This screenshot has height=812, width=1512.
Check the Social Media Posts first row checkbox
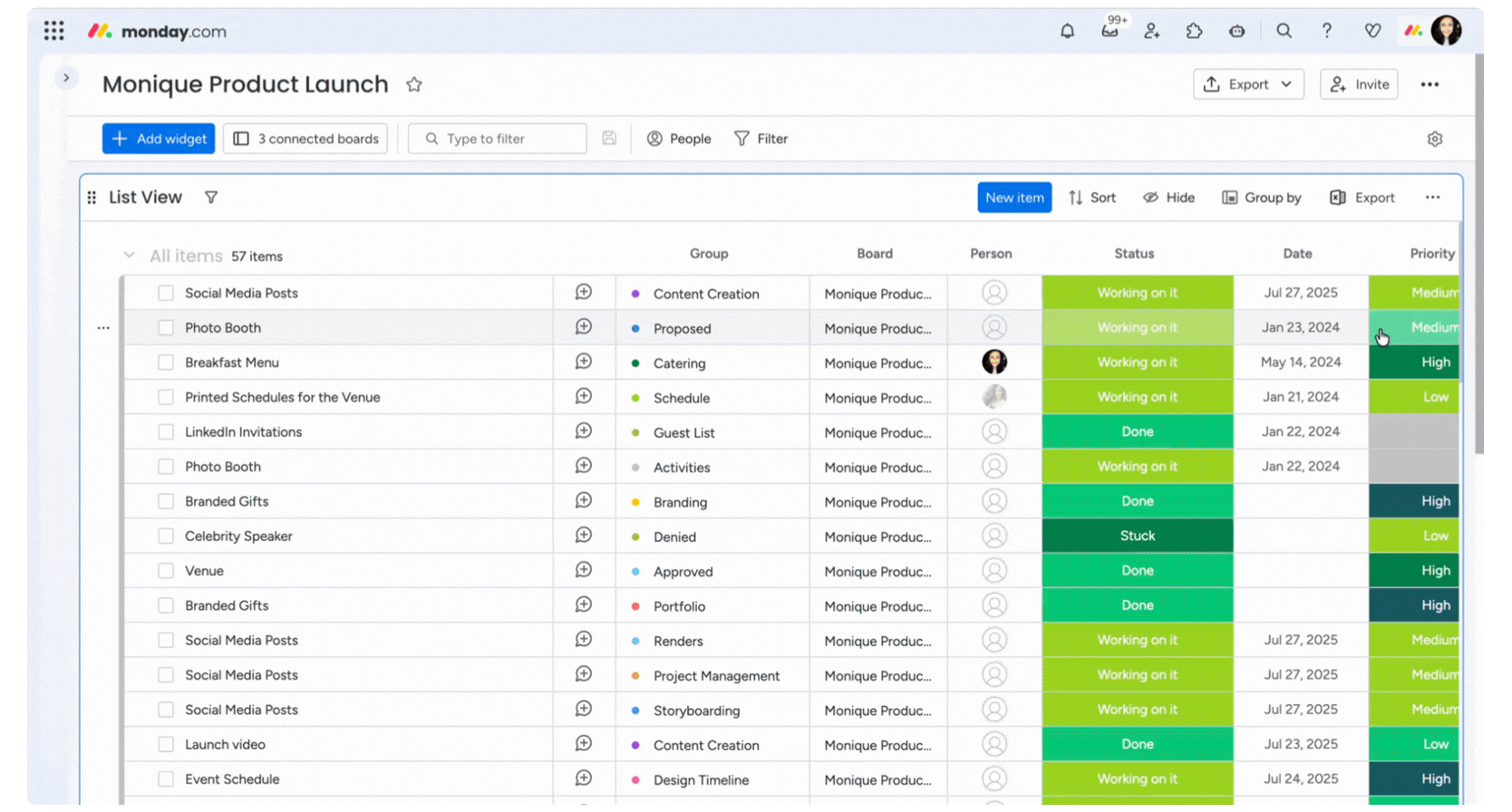166,293
